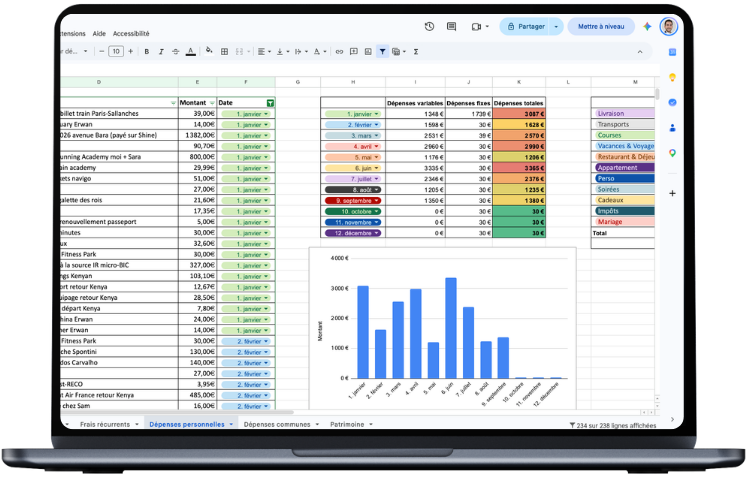Switch to the Patrimoine sheet tab

[347, 424]
